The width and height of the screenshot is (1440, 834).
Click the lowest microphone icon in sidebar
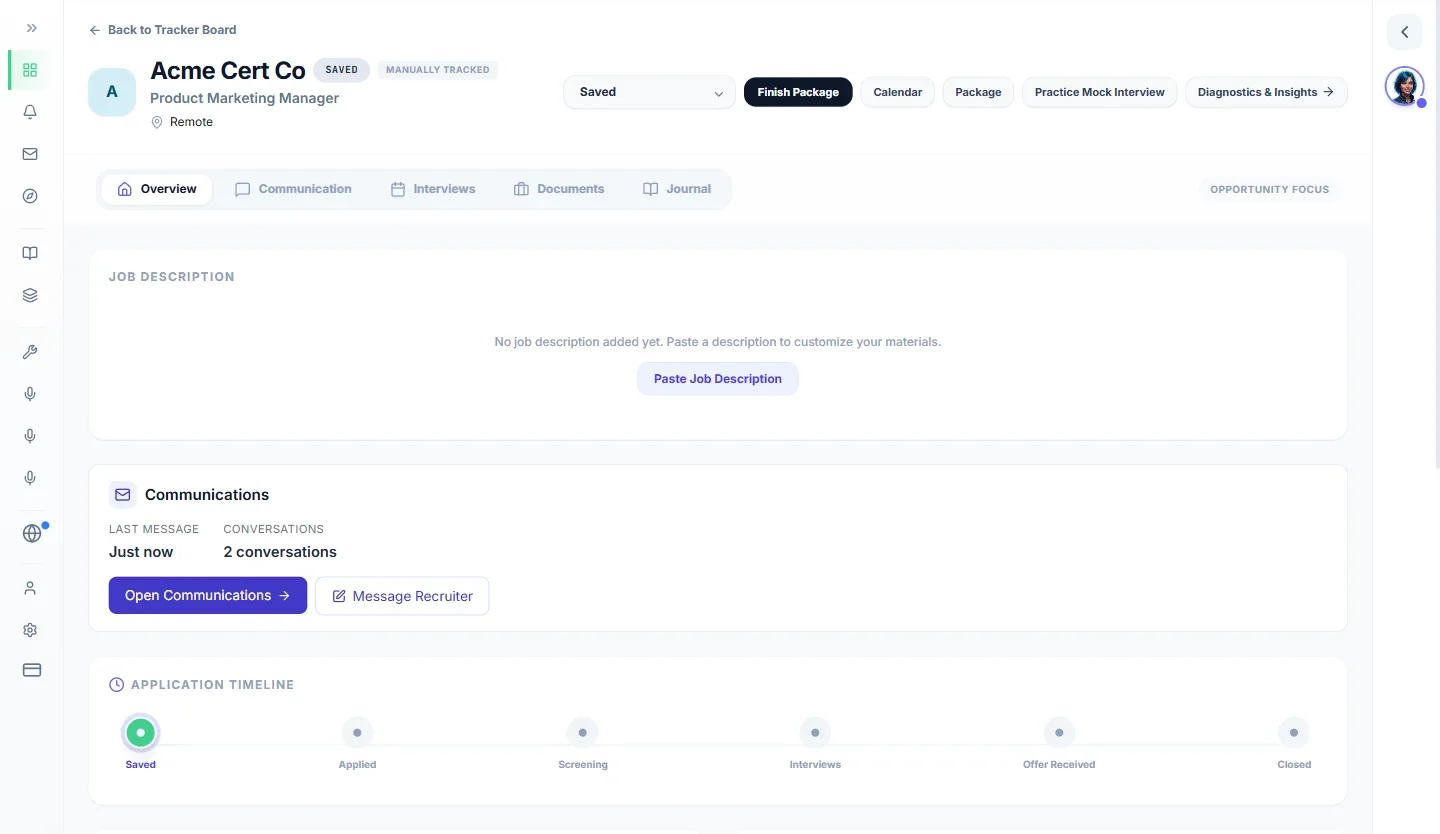point(30,478)
